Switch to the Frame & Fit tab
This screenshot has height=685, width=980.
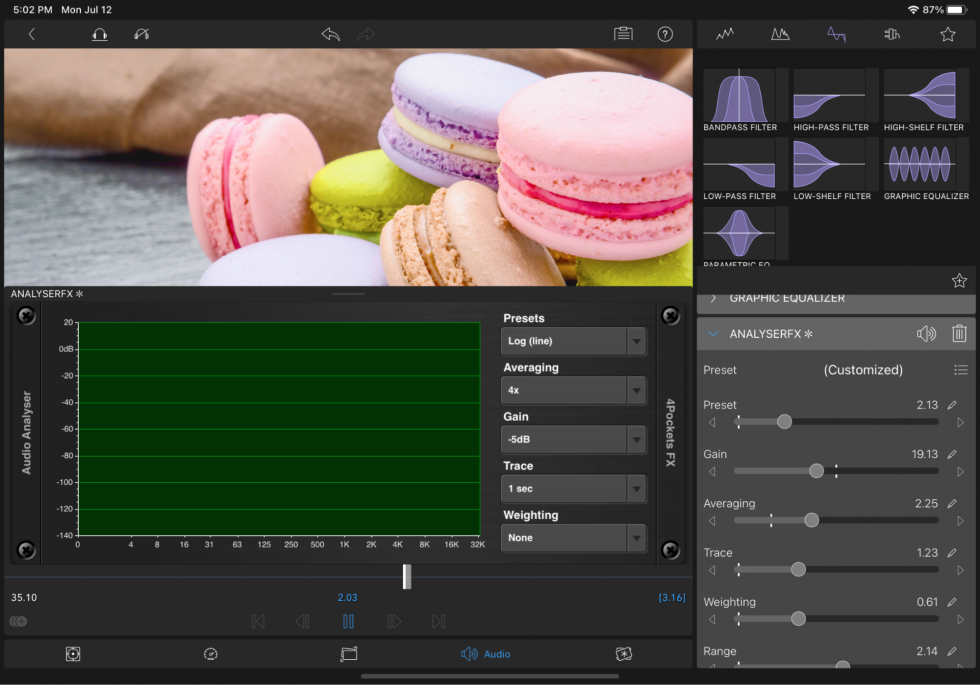pyautogui.click(x=348, y=653)
